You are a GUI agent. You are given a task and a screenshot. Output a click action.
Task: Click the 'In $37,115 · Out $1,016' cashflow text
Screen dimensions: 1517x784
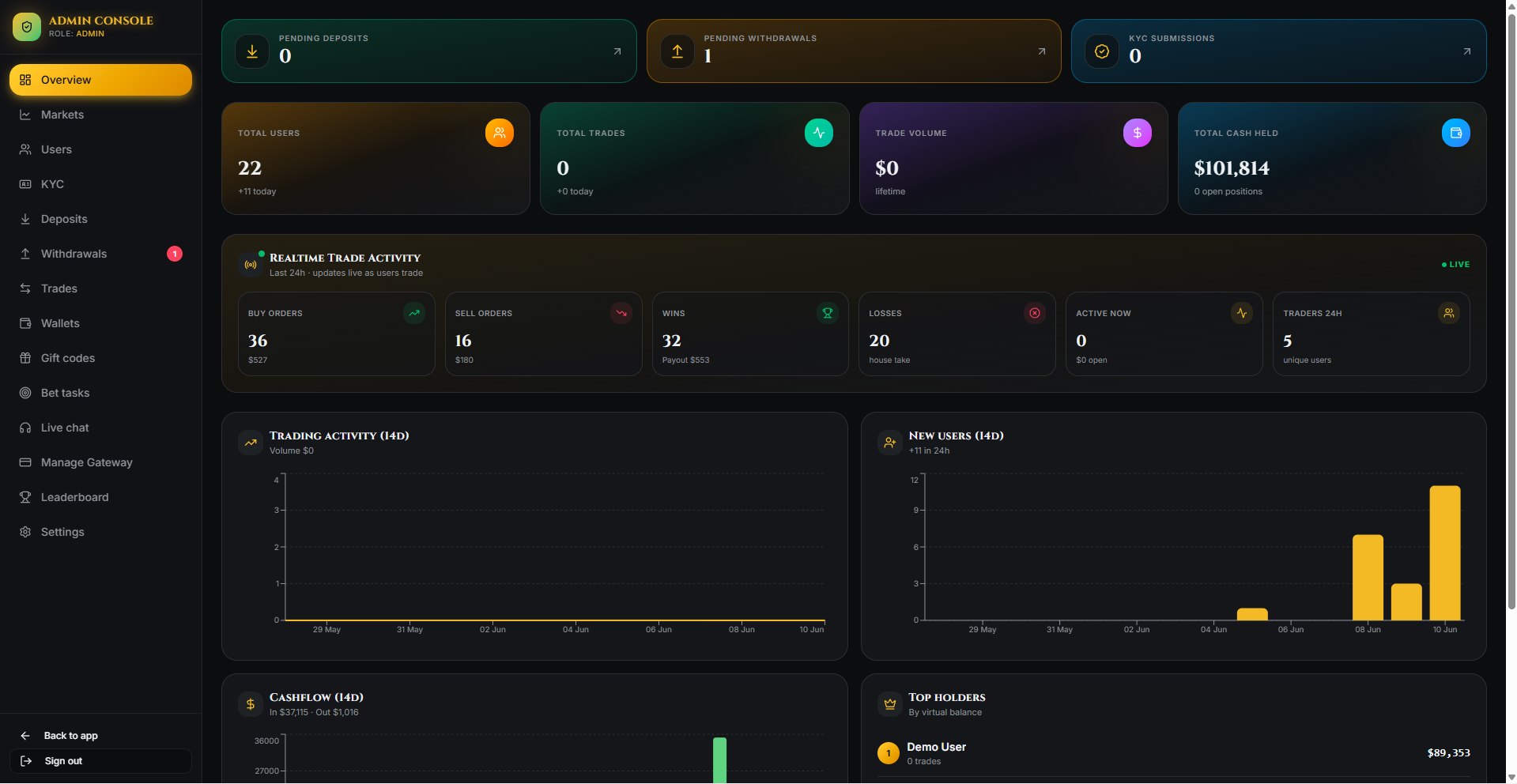point(314,712)
